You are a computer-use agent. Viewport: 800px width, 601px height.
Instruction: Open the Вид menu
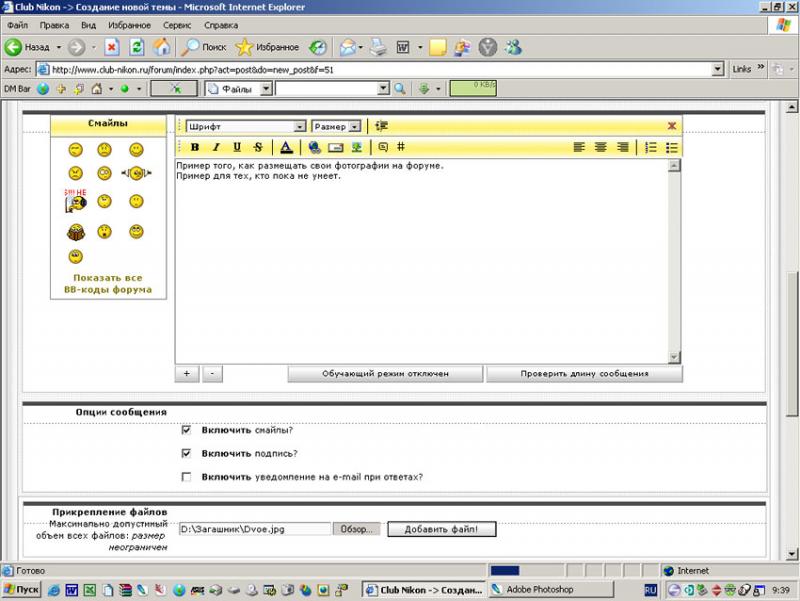coord(88,25)
